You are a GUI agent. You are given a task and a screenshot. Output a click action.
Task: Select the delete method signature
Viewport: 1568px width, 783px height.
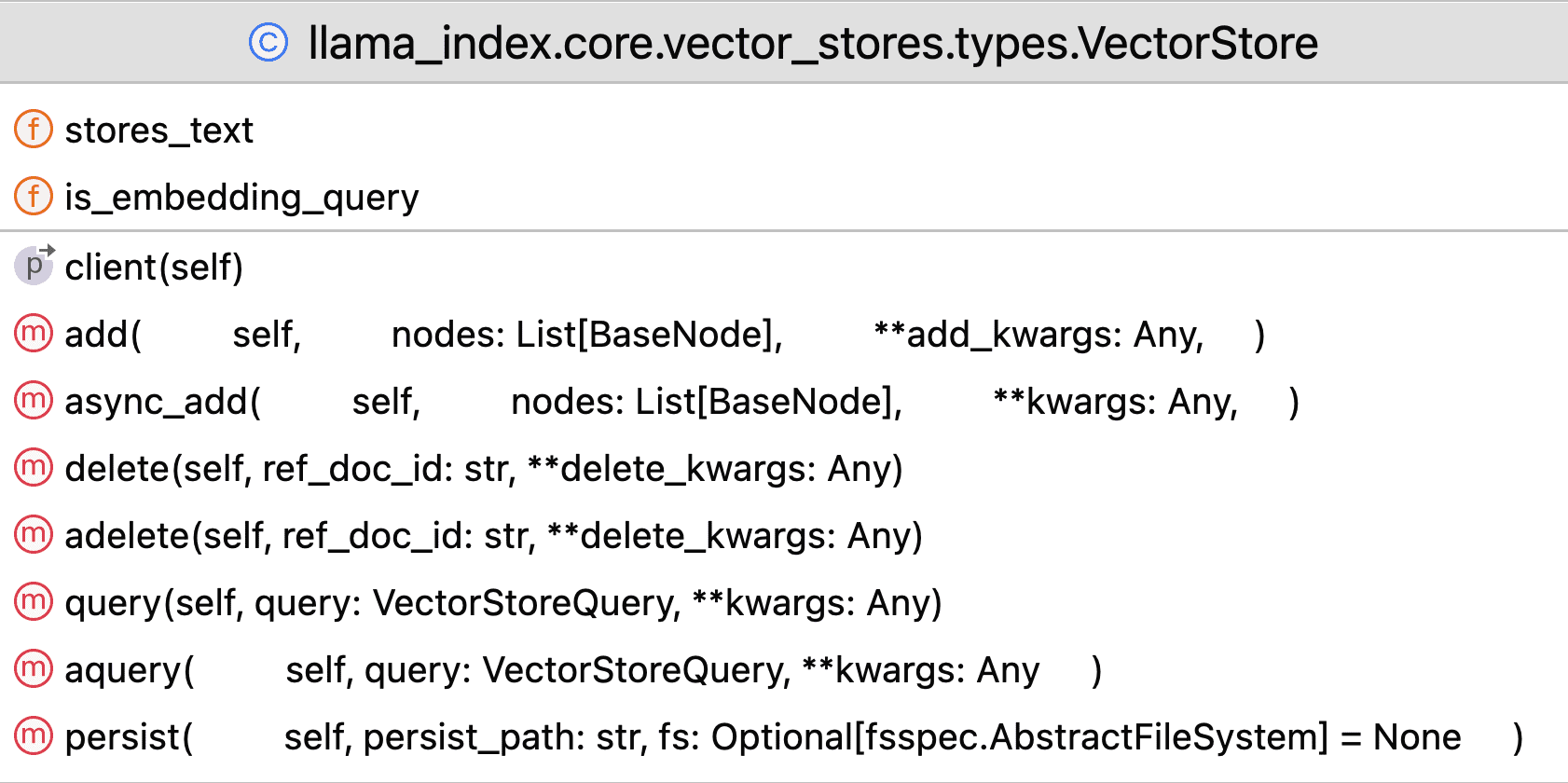[484, 469]
